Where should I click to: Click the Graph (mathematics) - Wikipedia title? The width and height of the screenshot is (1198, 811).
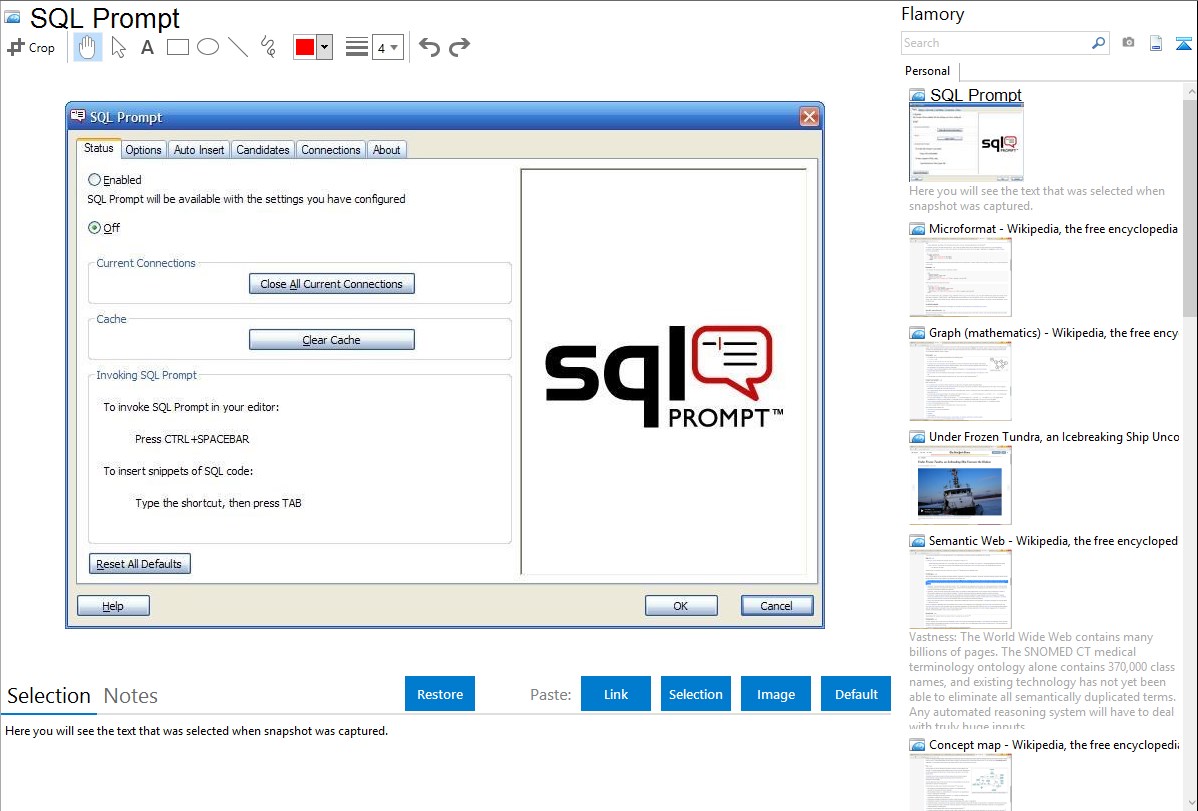click(x=1053, y=333)
